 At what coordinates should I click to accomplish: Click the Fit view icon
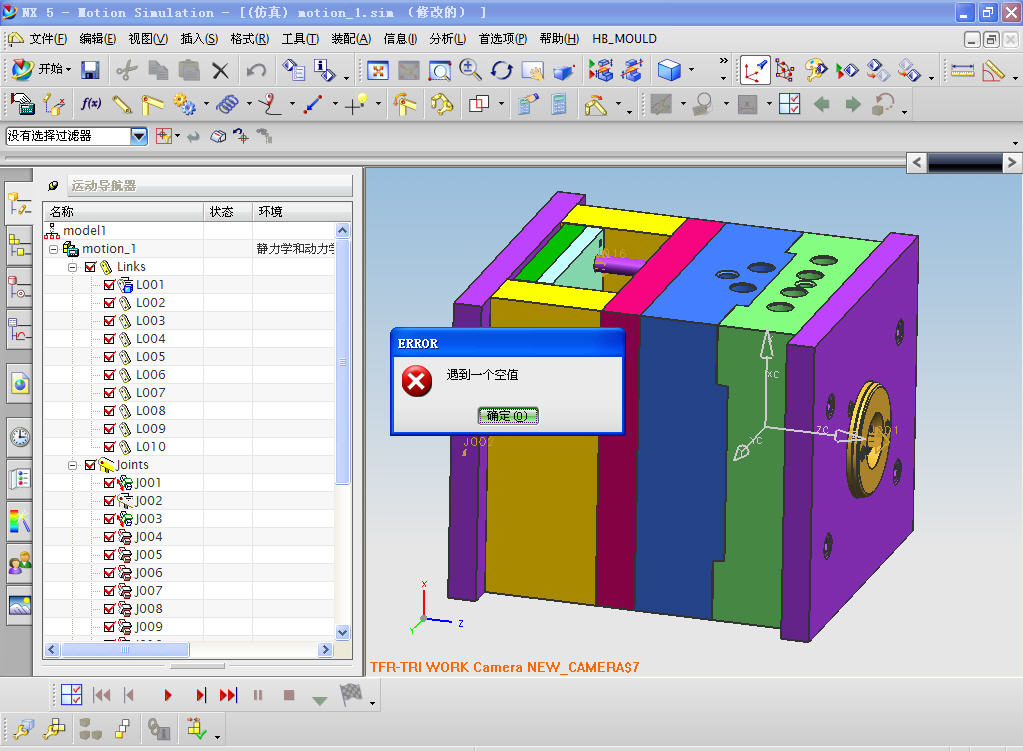click(377, 70)
